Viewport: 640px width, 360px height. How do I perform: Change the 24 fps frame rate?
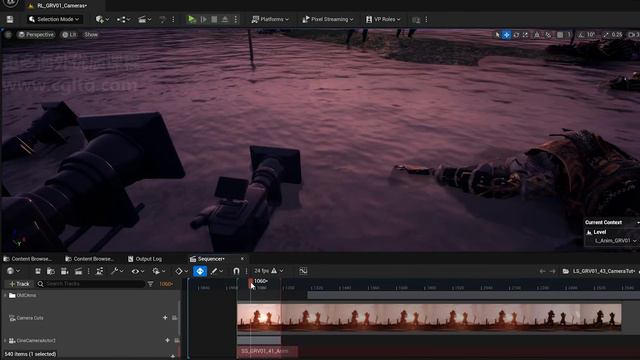[x=268, y=271]
